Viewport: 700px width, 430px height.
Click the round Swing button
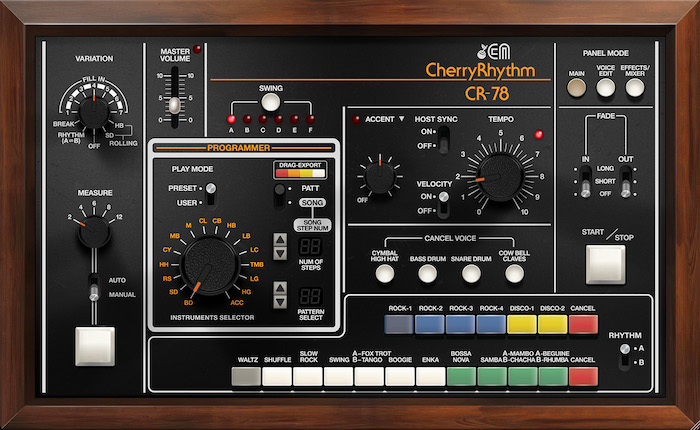270,101
